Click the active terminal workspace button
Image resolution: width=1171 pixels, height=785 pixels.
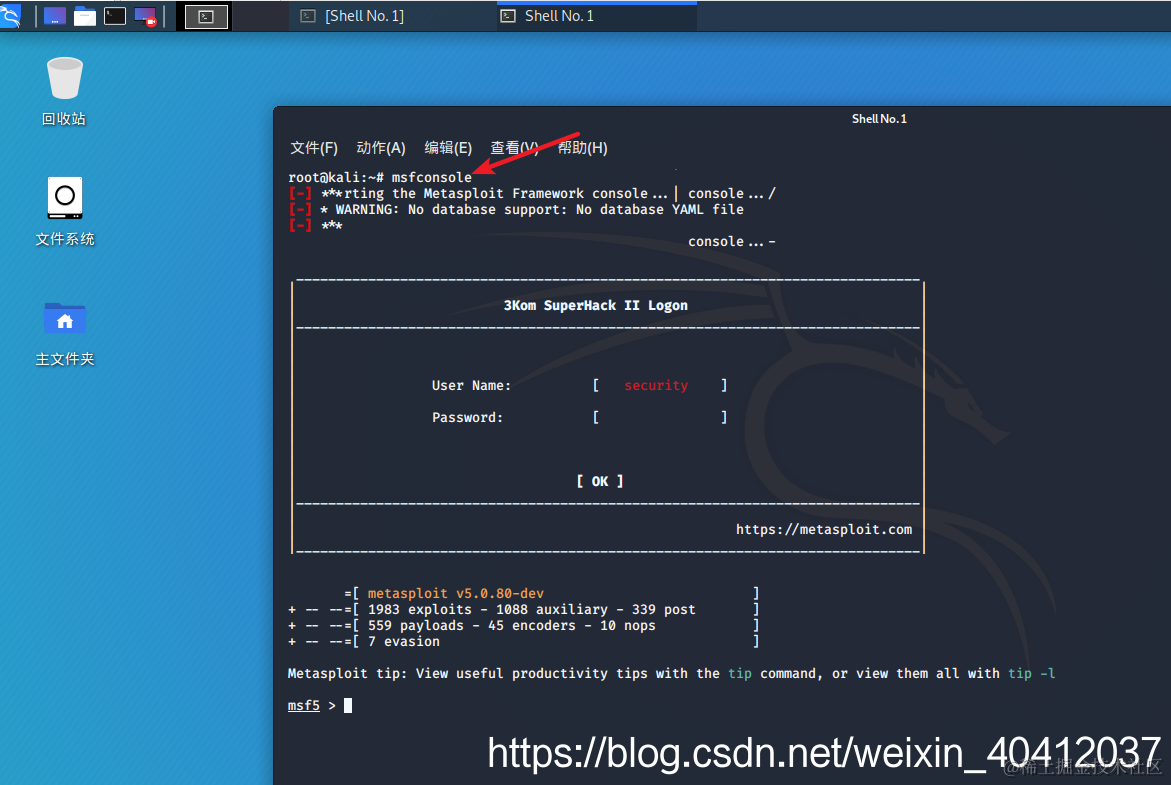(x=206, y=16)
